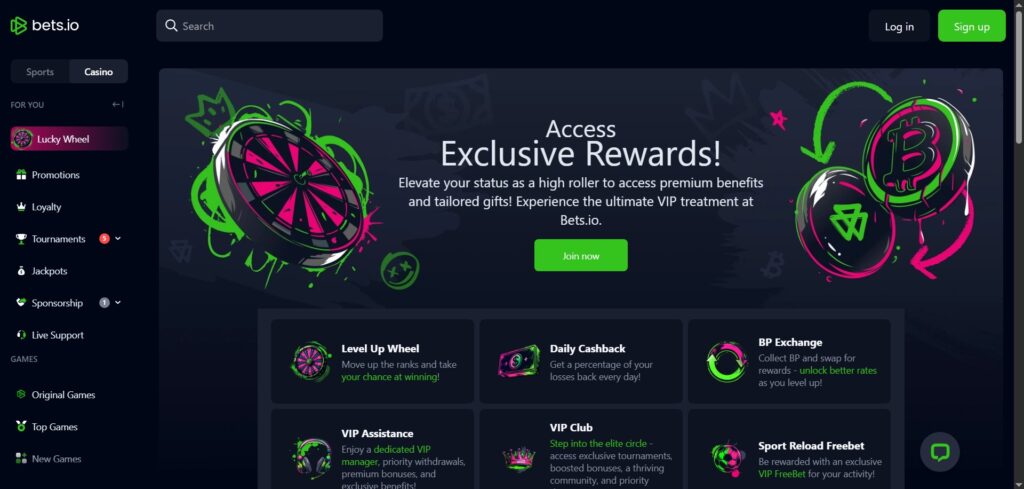Click the Jackpots money bag icon
The image size is (1024, 489).
coord(21,271)
